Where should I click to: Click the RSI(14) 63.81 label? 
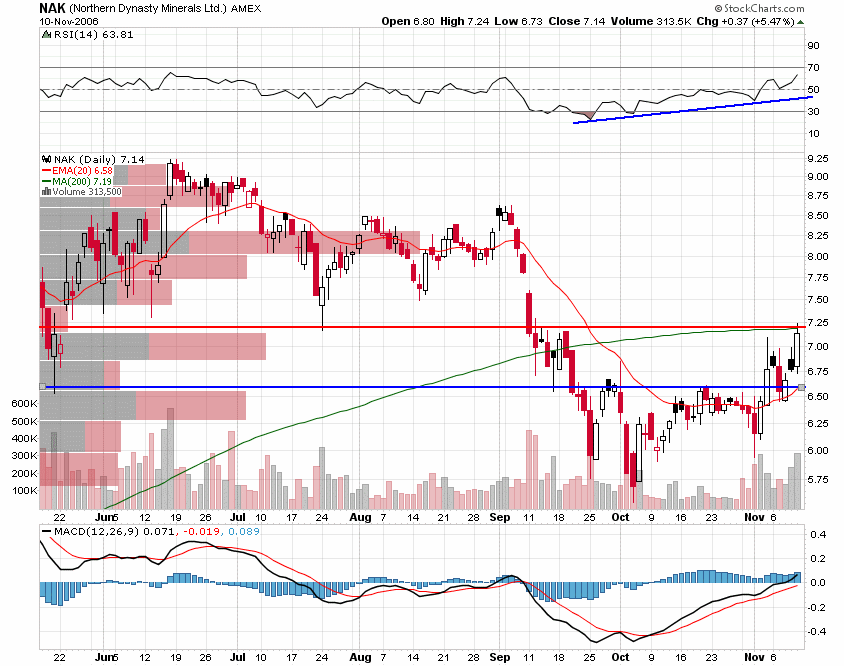(x=93, y=34)
